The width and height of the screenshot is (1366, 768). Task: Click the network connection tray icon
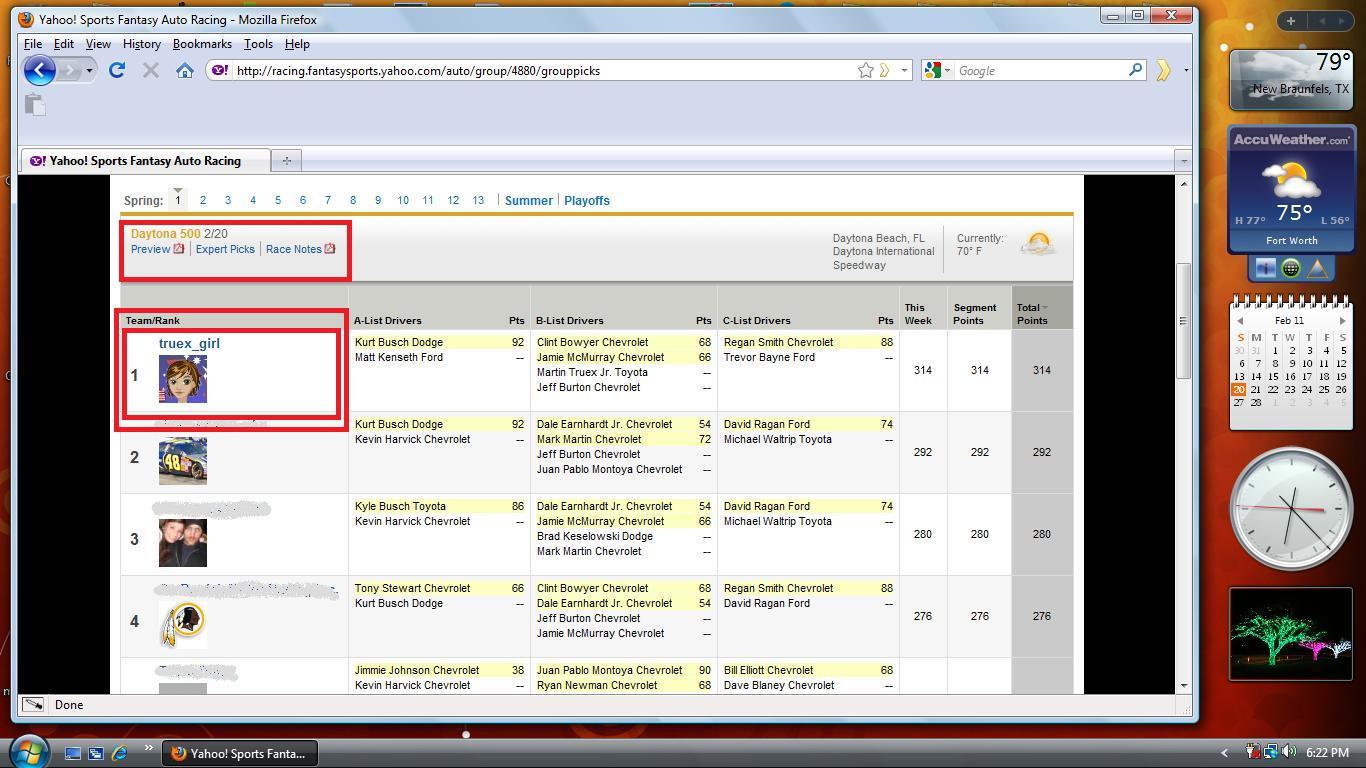click(1271, 752)
